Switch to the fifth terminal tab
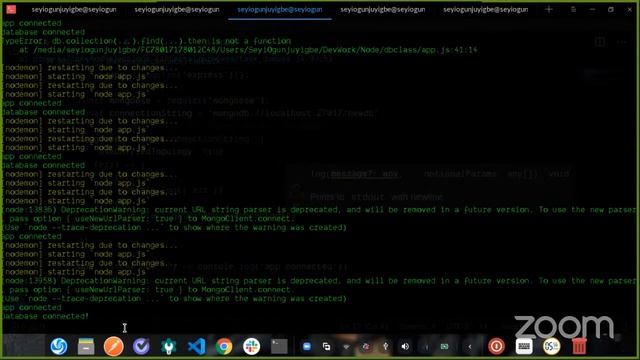 click(486, 9)
